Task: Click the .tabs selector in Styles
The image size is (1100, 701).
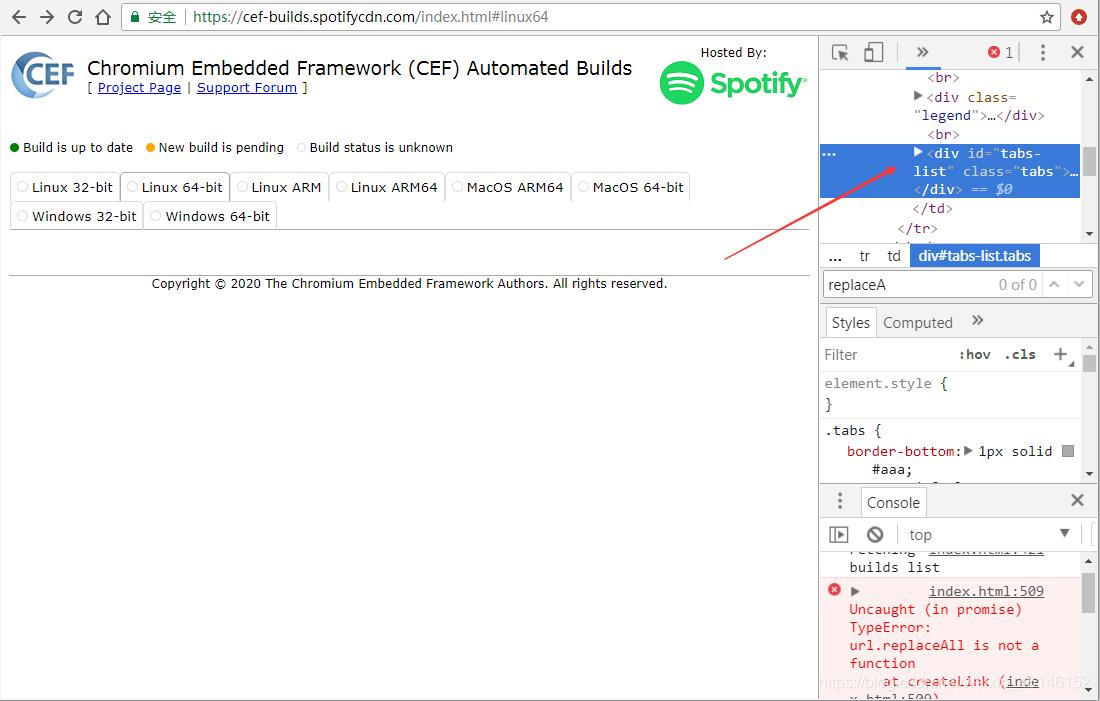Action: [x=845, y=431]
